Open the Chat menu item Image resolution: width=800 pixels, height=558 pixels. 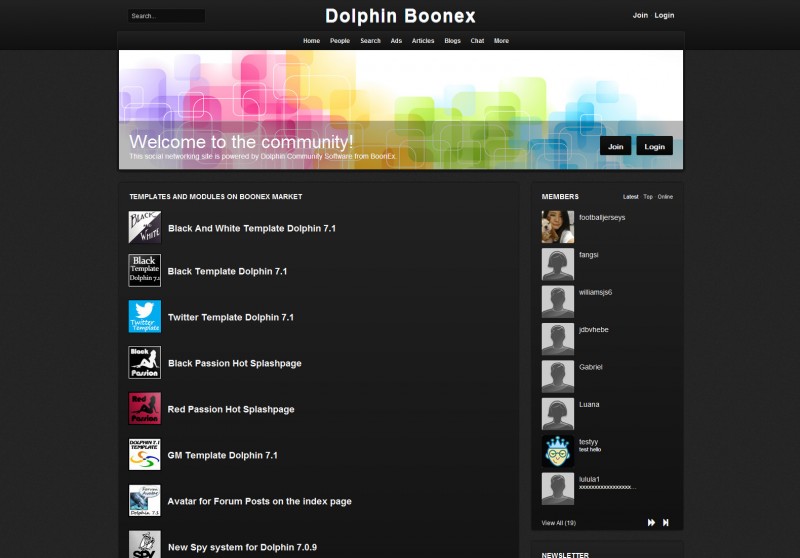click(478, 41)
